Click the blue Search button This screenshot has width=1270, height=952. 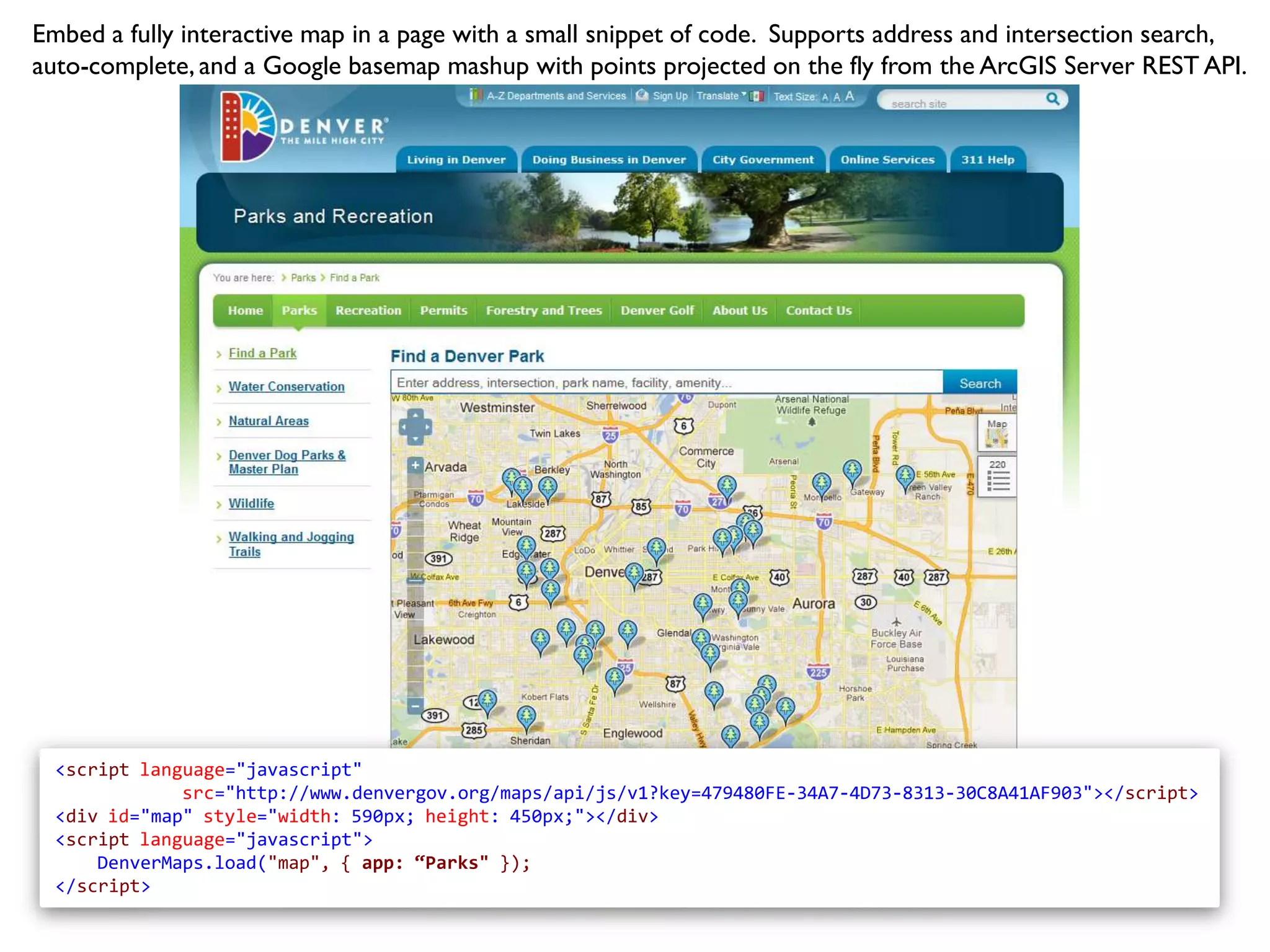click(980, 383)
